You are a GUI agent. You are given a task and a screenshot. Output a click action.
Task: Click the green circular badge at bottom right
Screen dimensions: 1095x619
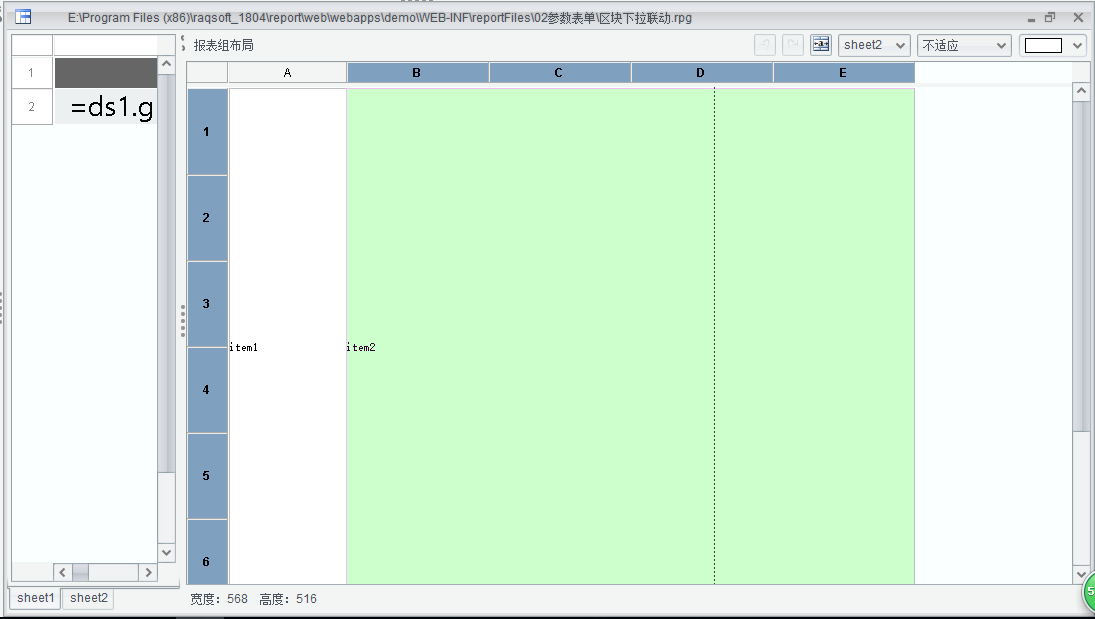coord(1089,593)
